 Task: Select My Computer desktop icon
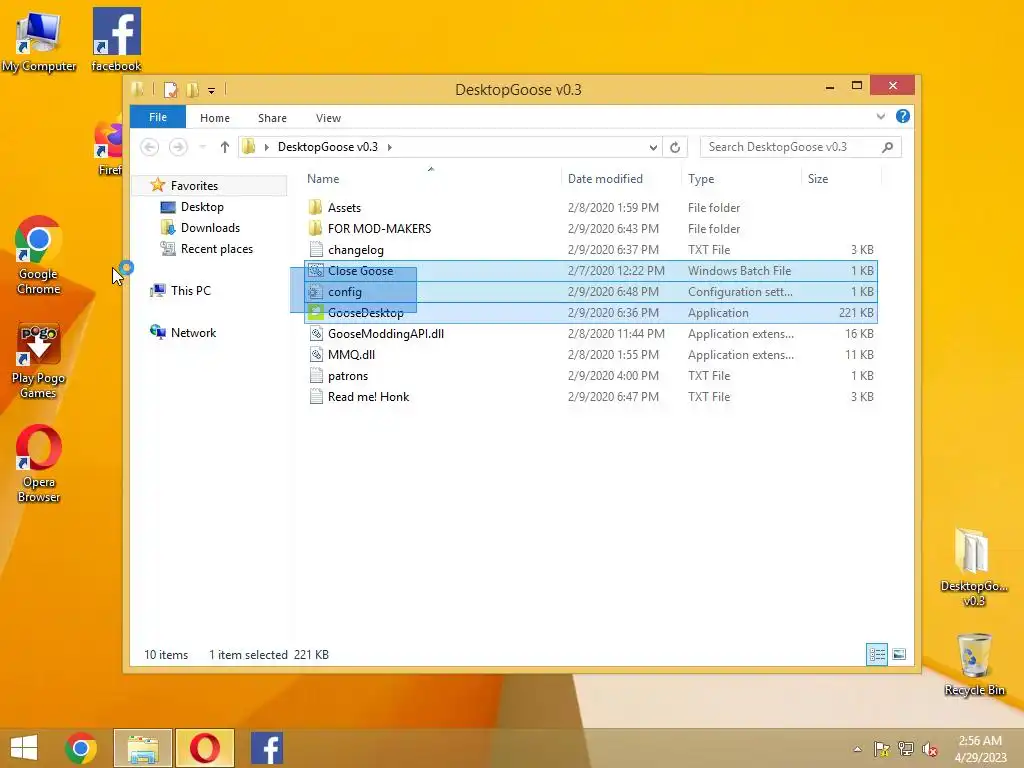click(39, 40)
